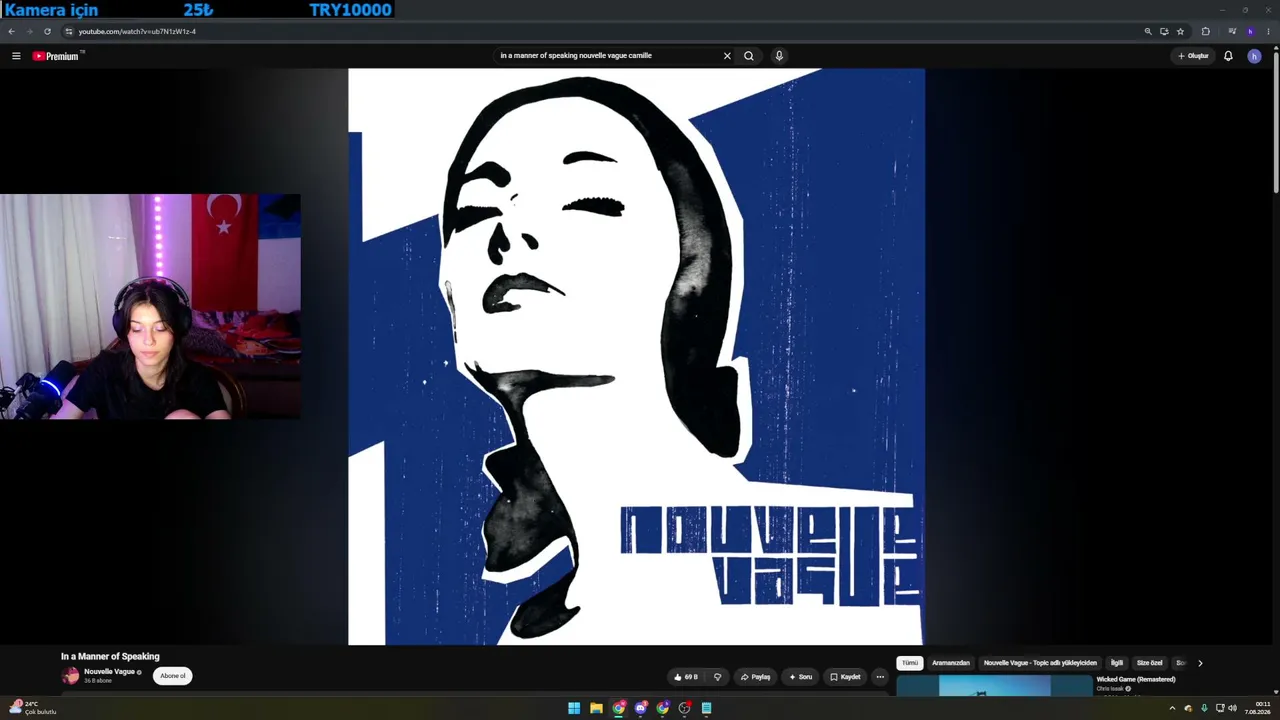Image resolution: width=1280 pixels, height=720 pixels.
Task: Open Wicked Game (Remastered) video title
Action: [x=1136, y=680]
